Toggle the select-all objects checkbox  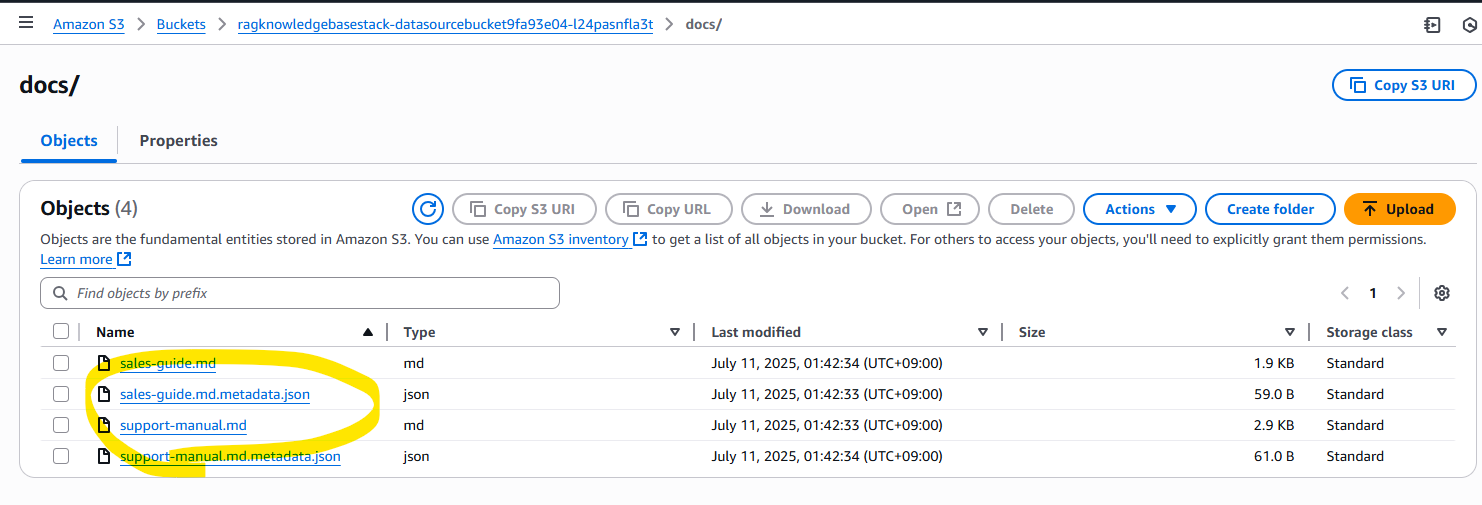click(x=61, y=332)
